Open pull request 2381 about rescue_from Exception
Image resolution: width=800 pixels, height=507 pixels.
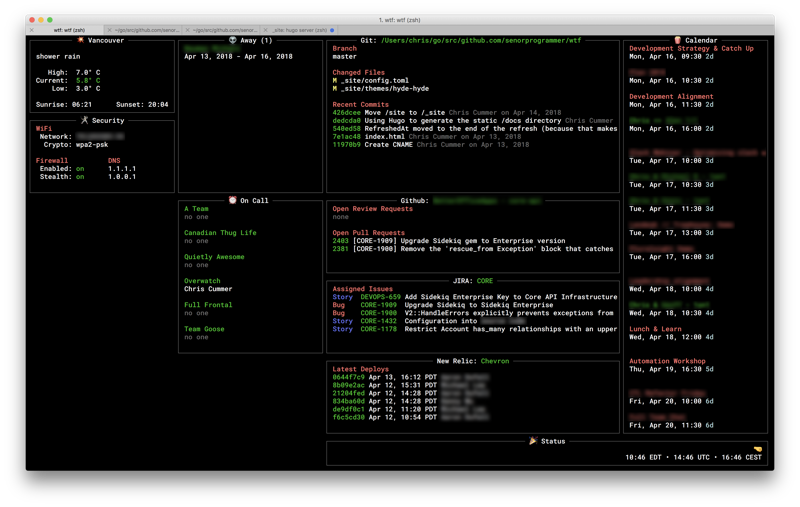(340, 249)
